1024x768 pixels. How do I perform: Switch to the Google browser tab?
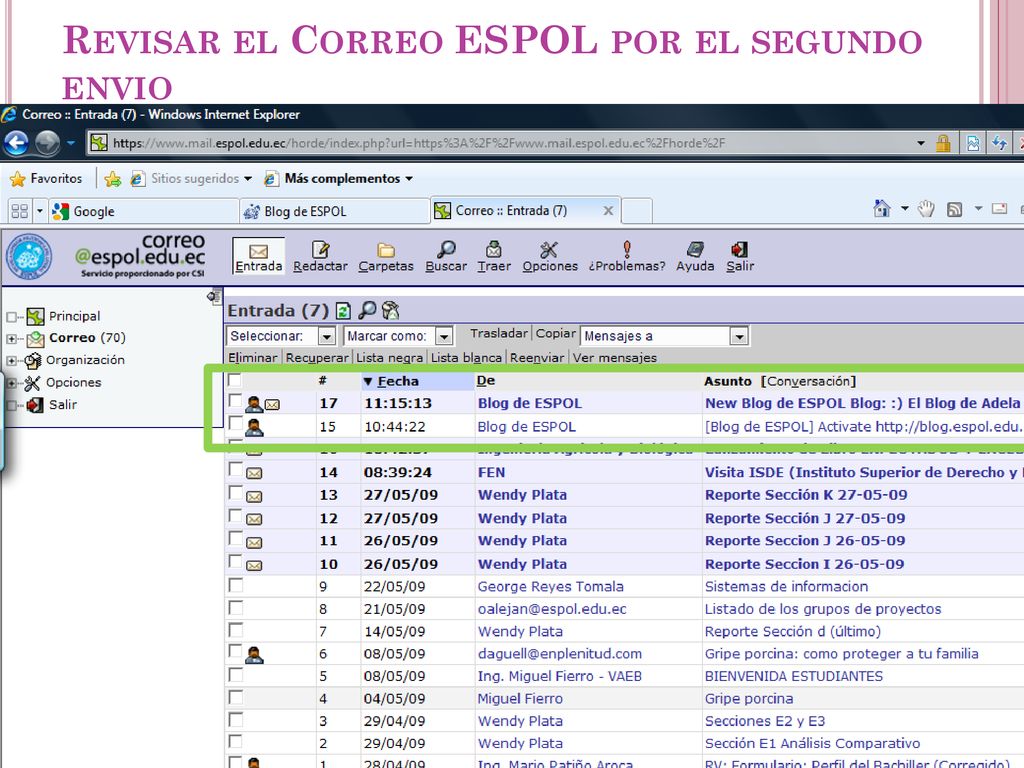[144, 211]
